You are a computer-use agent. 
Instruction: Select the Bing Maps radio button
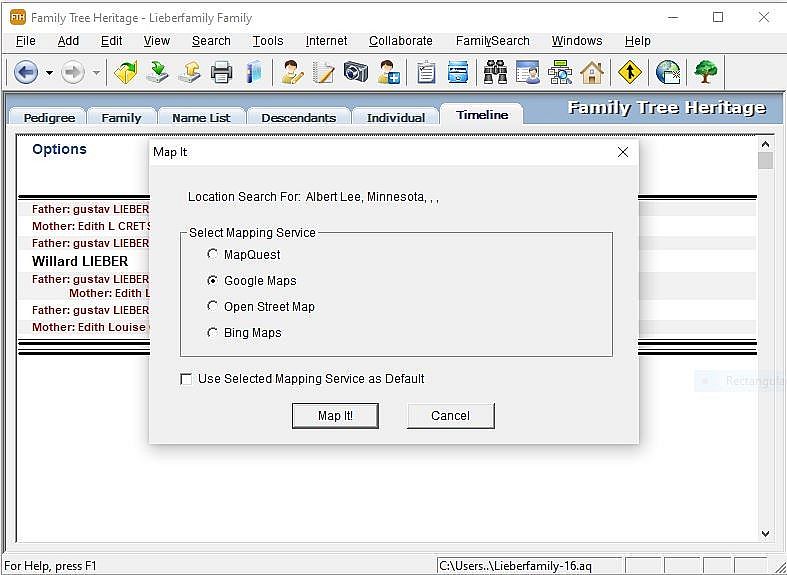212,333
